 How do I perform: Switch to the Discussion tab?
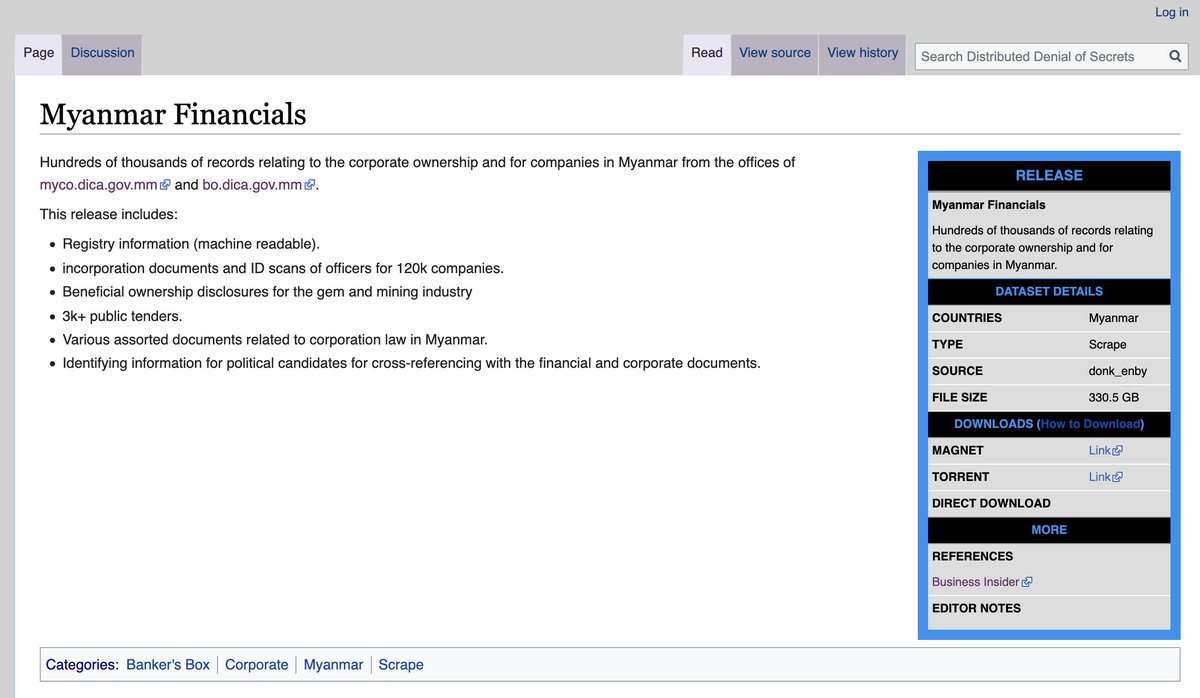[102, 53]
